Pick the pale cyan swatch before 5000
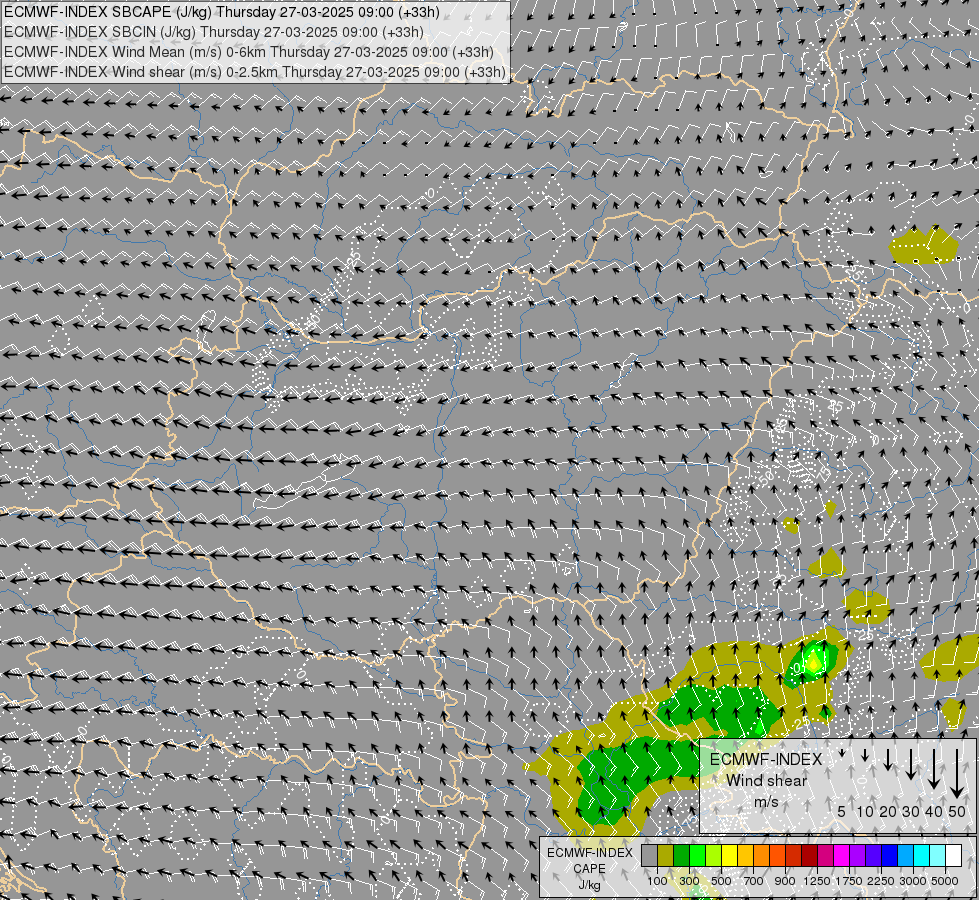 pos(938,856)
